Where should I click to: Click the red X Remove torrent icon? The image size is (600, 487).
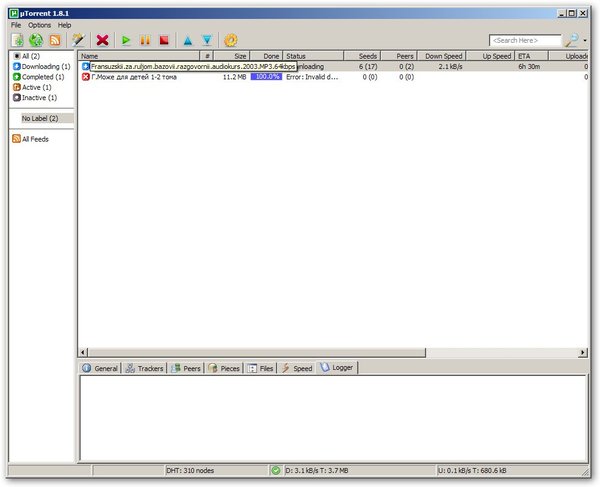103,40
